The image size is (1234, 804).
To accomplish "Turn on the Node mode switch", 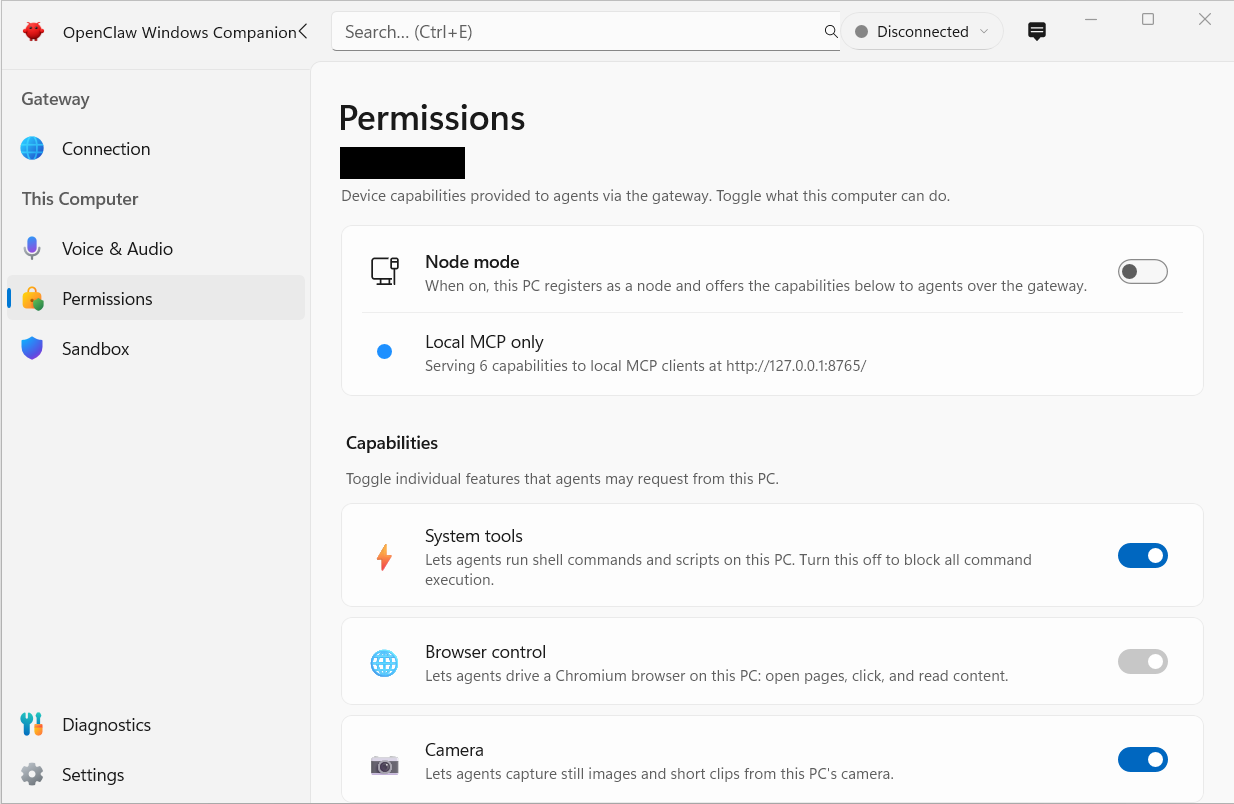I will coord(1143,271).
